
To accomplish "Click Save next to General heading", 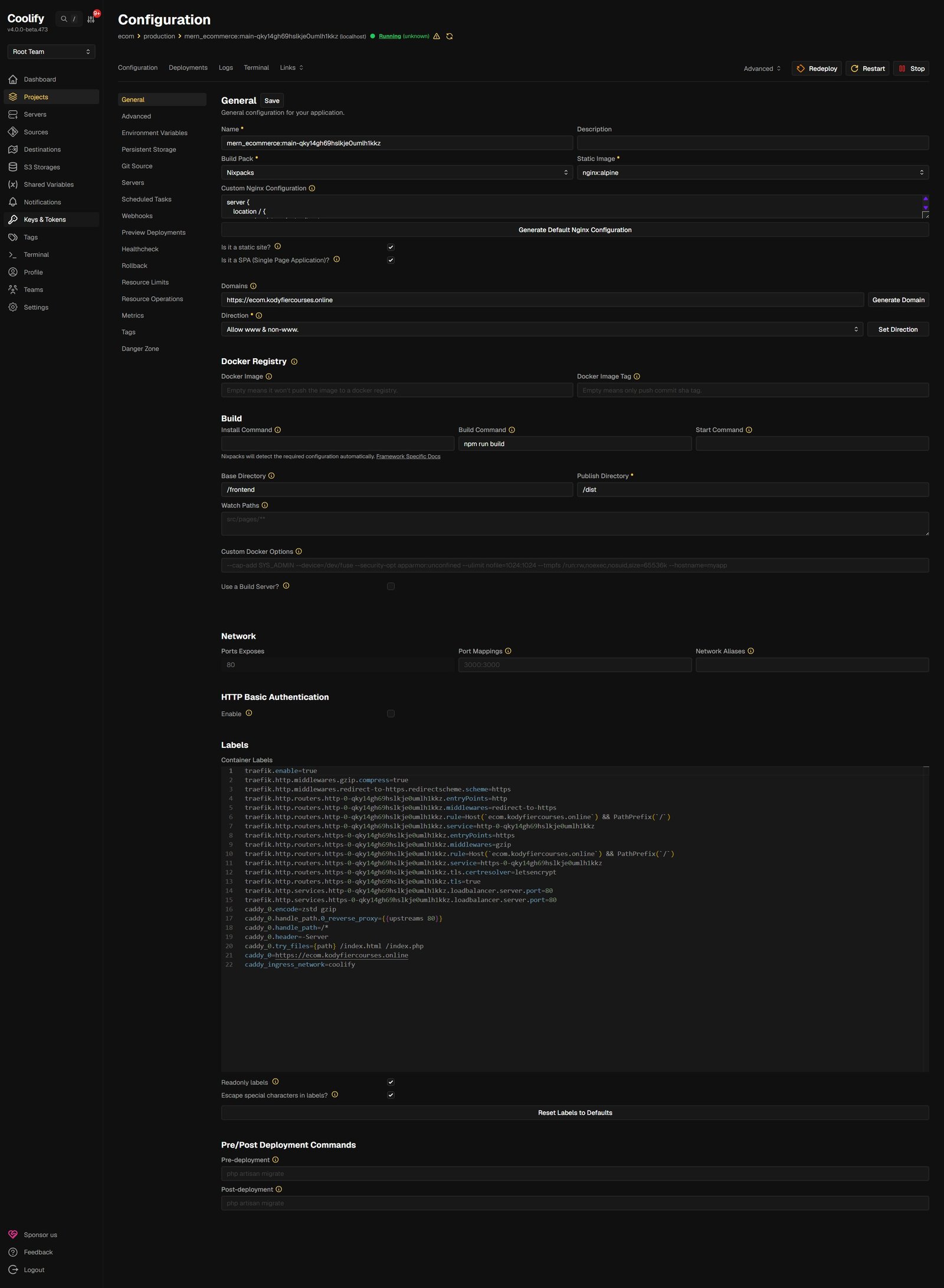I will (x=272, y=101).
